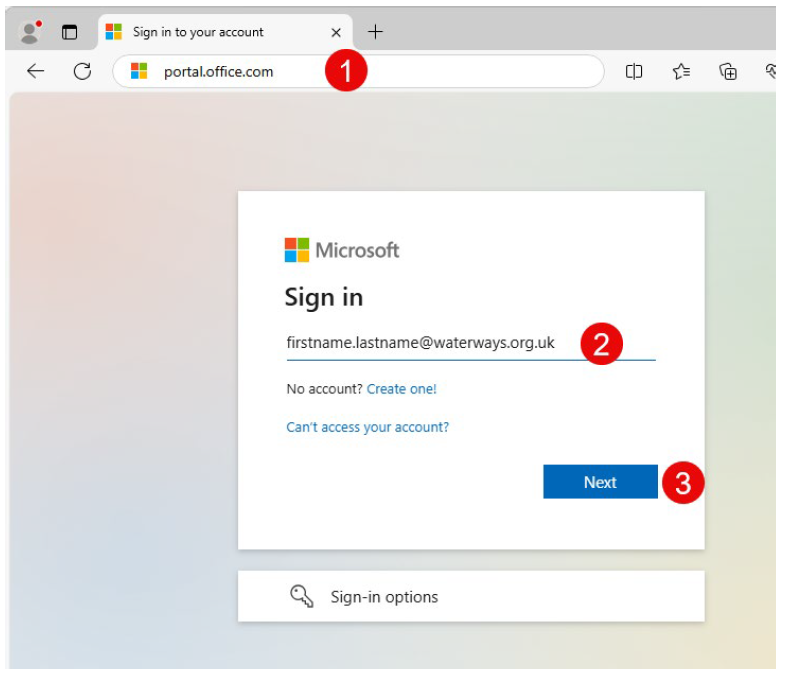Click the site icon in address bar
This screenshot has width=786, height=679.
139,71
